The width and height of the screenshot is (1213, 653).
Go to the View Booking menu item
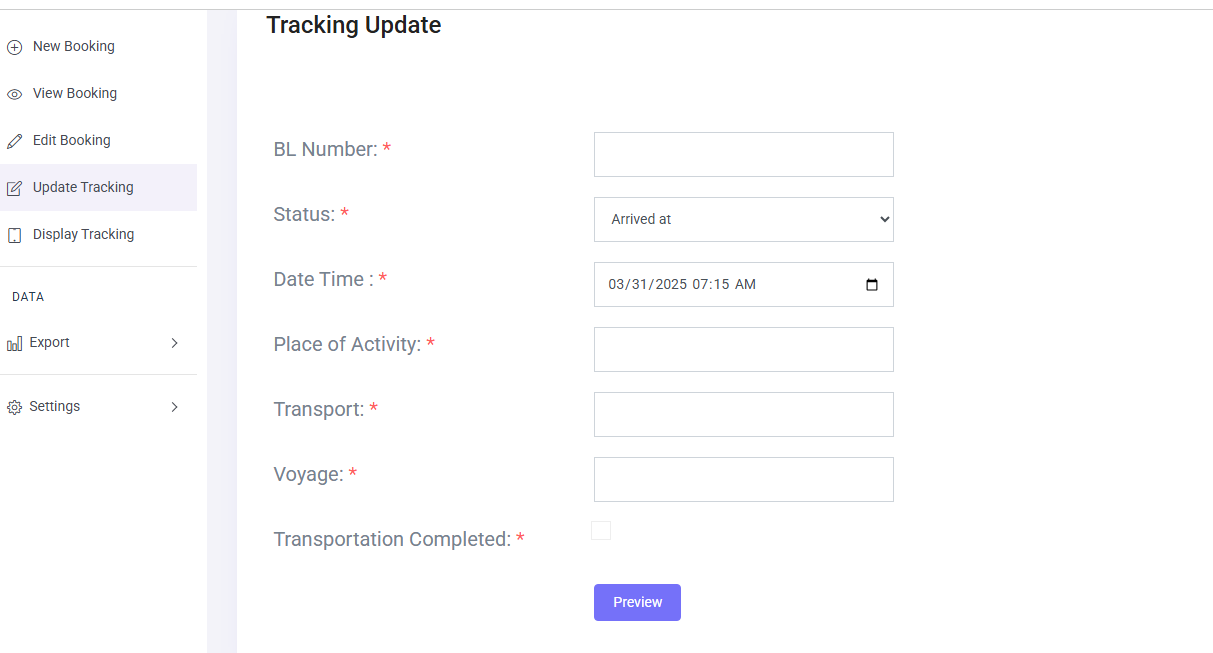(75, 93)
